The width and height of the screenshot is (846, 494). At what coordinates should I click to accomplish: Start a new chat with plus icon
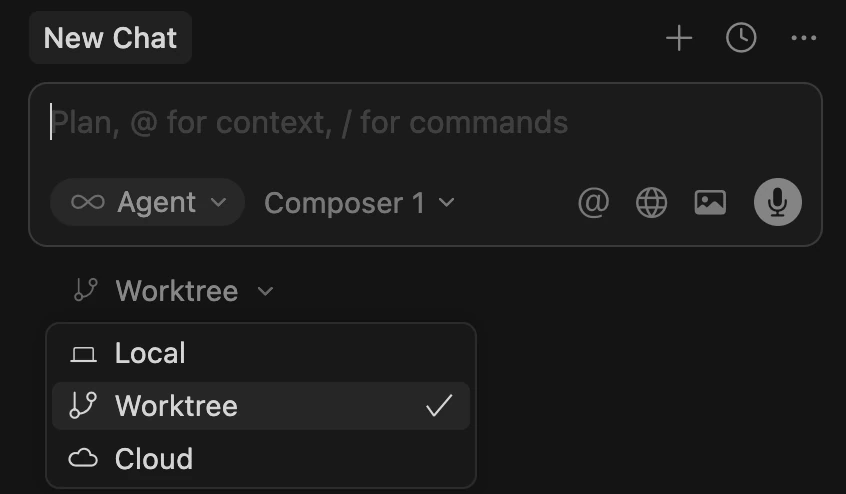coord(679,39)
